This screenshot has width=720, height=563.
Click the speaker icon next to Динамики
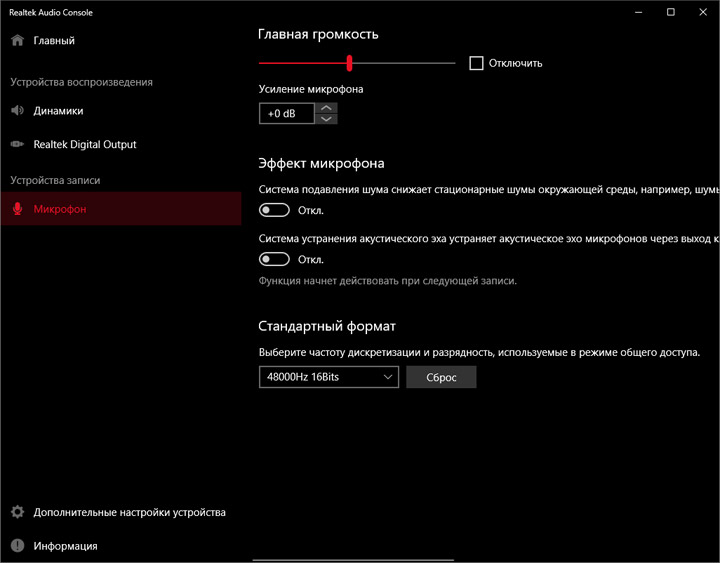coord(17,111)
